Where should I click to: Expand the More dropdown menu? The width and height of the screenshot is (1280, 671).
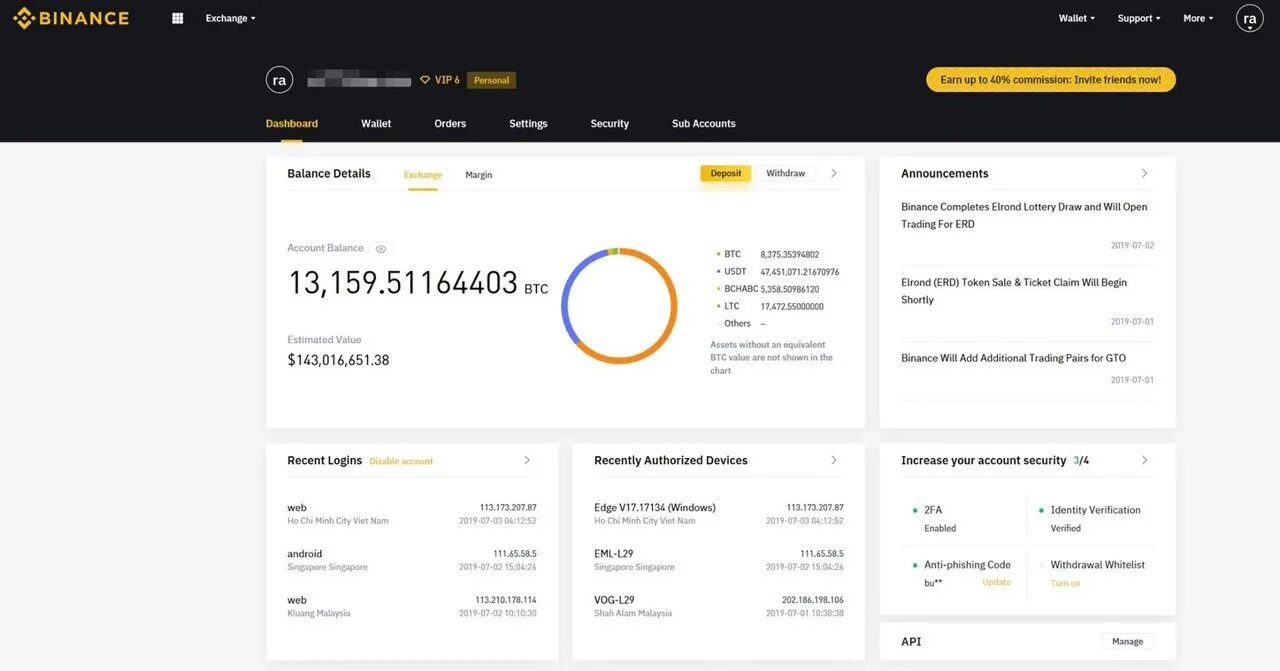coord(1198,18)
